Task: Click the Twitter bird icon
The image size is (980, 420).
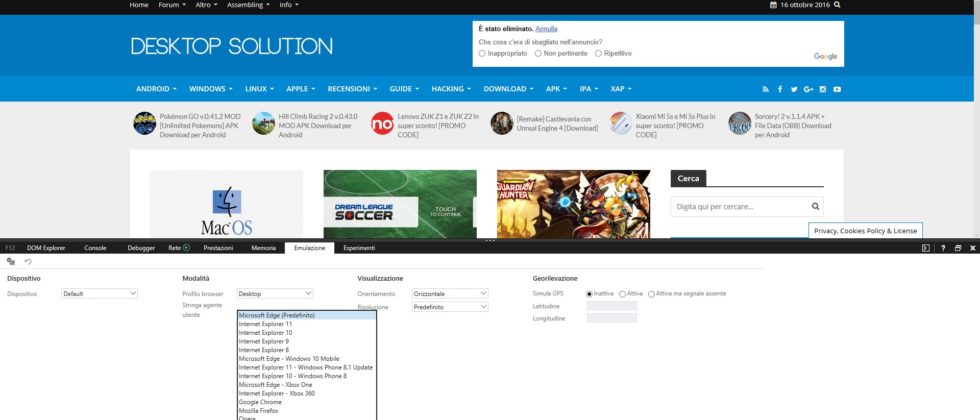Action: [794, 89]
